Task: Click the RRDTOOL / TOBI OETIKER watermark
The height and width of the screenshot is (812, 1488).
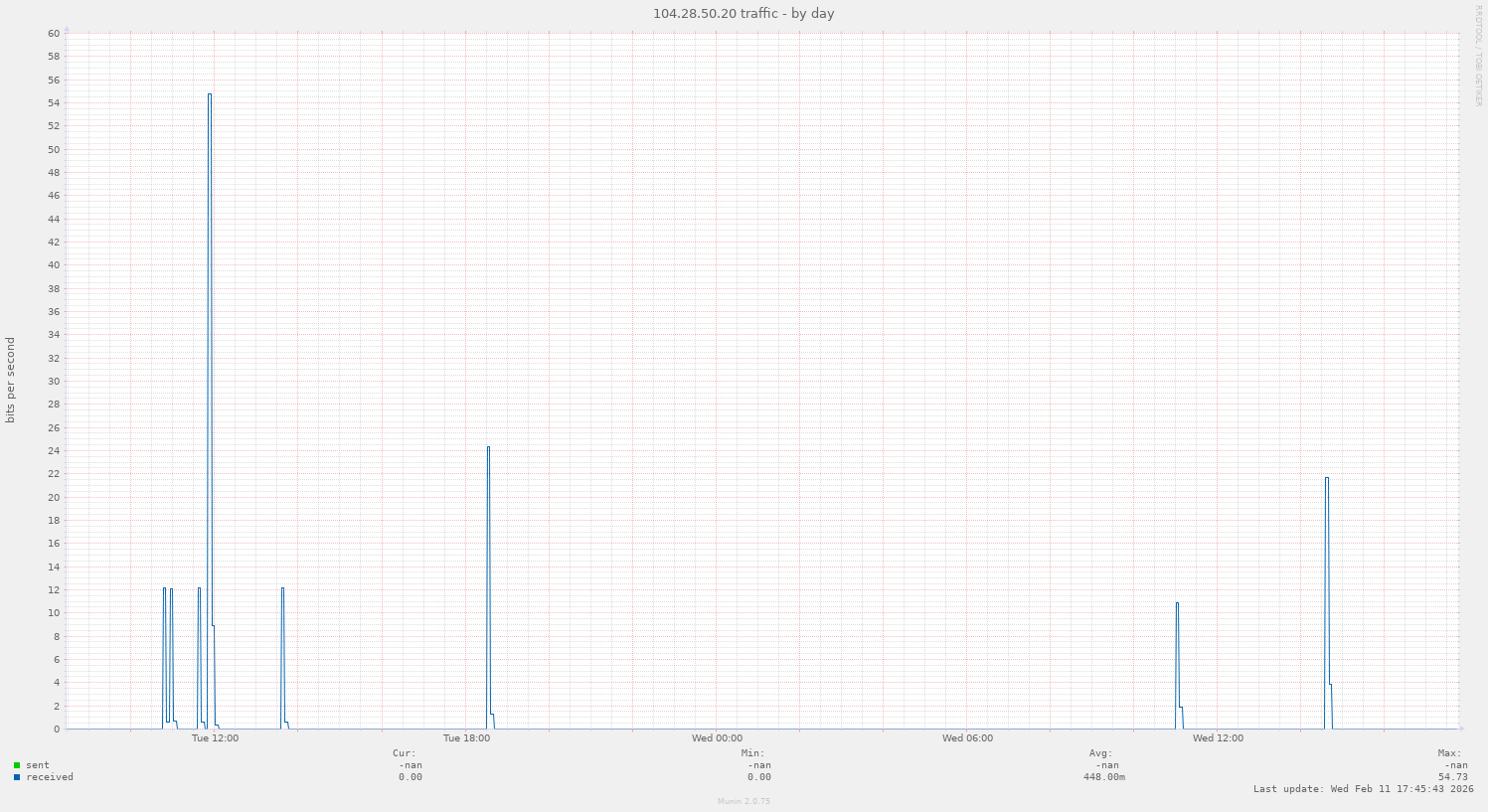Action: tap(1480, 55)
